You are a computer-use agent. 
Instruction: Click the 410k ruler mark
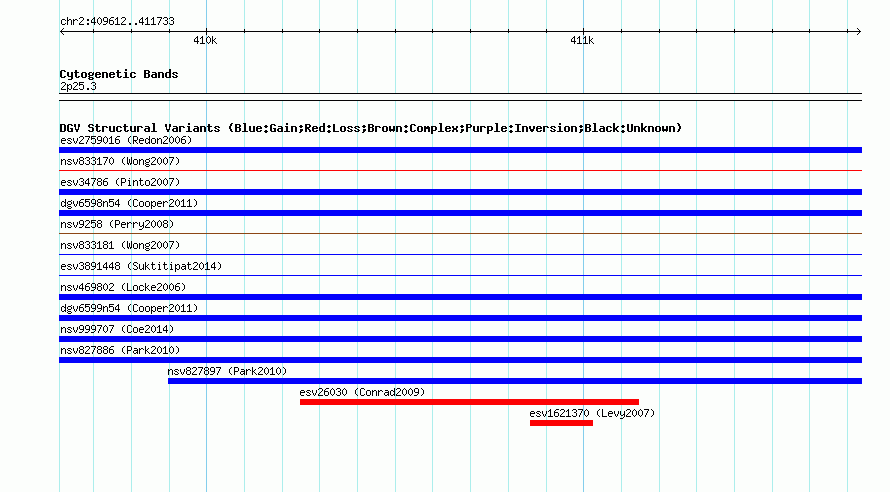(x=205, y=40)
